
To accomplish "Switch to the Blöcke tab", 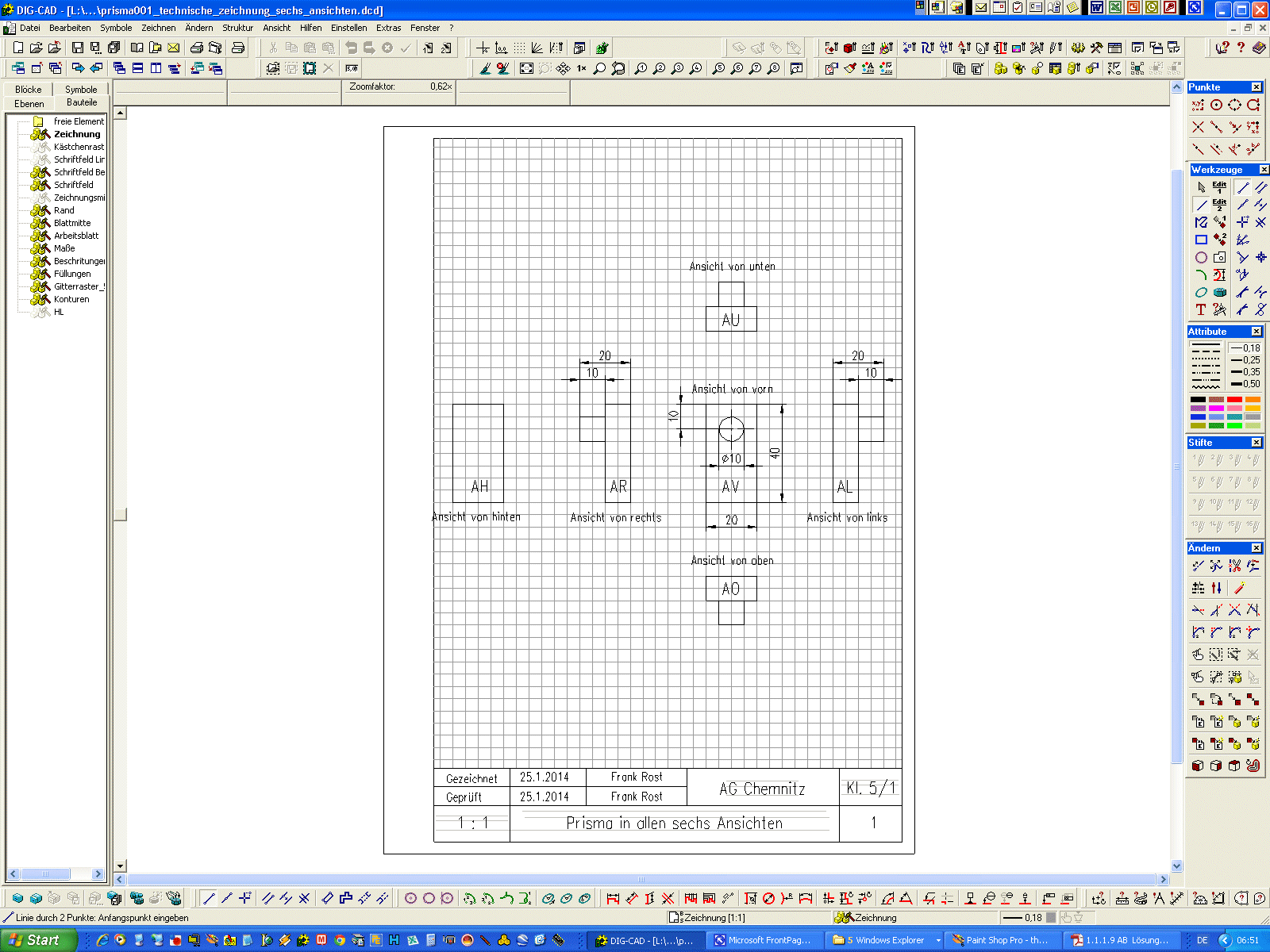I will [x=29, y=90].
